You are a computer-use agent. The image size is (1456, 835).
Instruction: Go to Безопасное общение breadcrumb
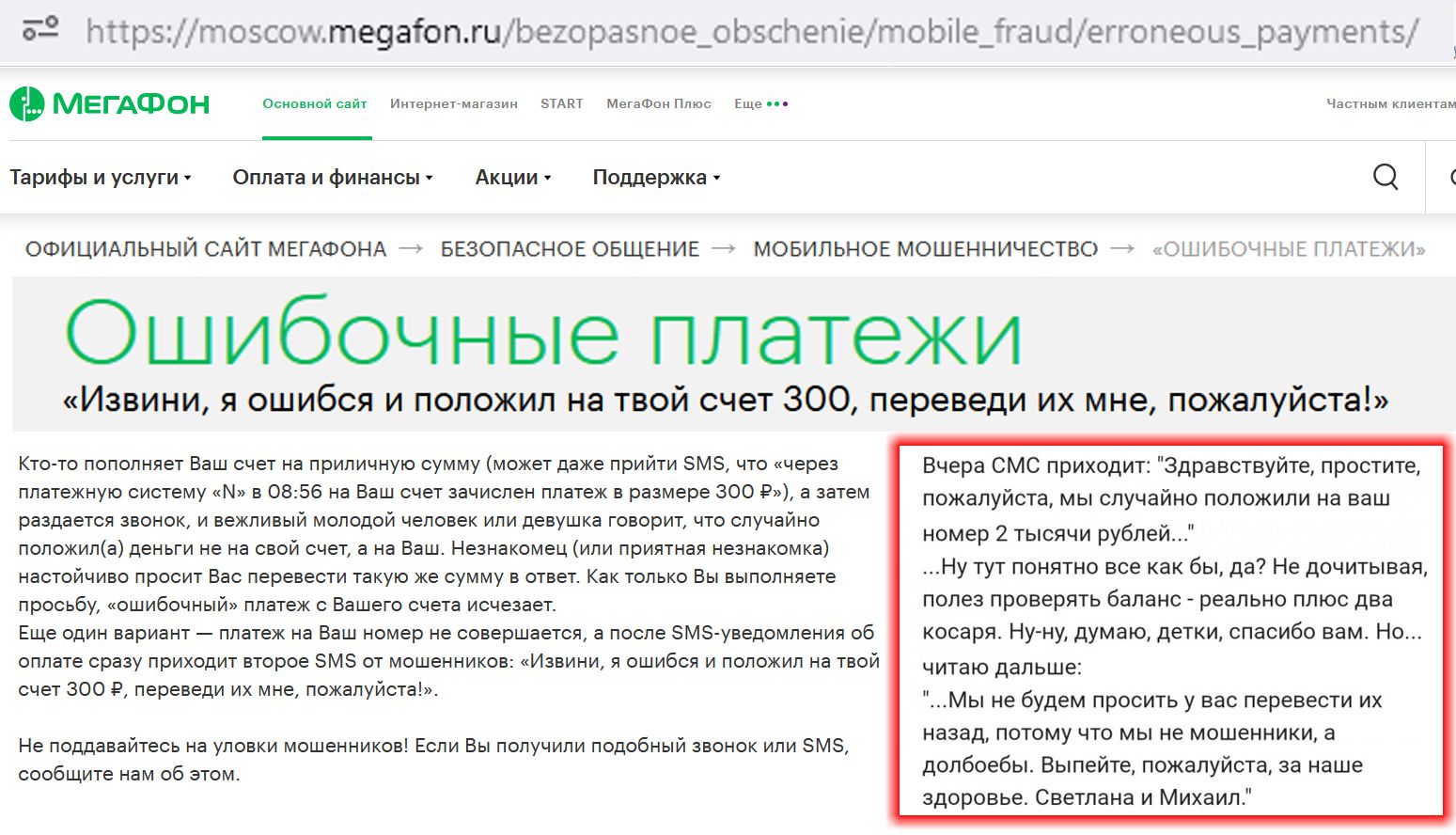point(570,249)
